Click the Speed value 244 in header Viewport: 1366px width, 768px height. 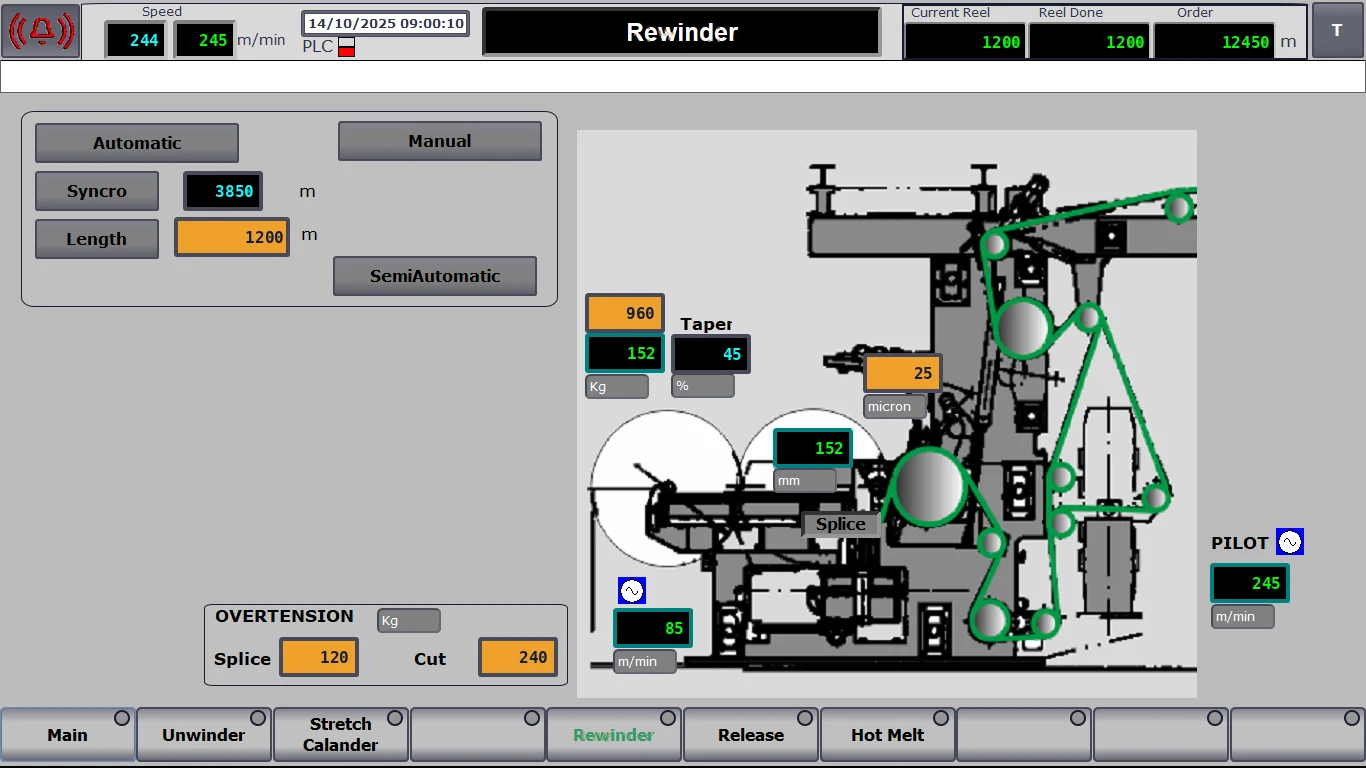tap(136, 40)
